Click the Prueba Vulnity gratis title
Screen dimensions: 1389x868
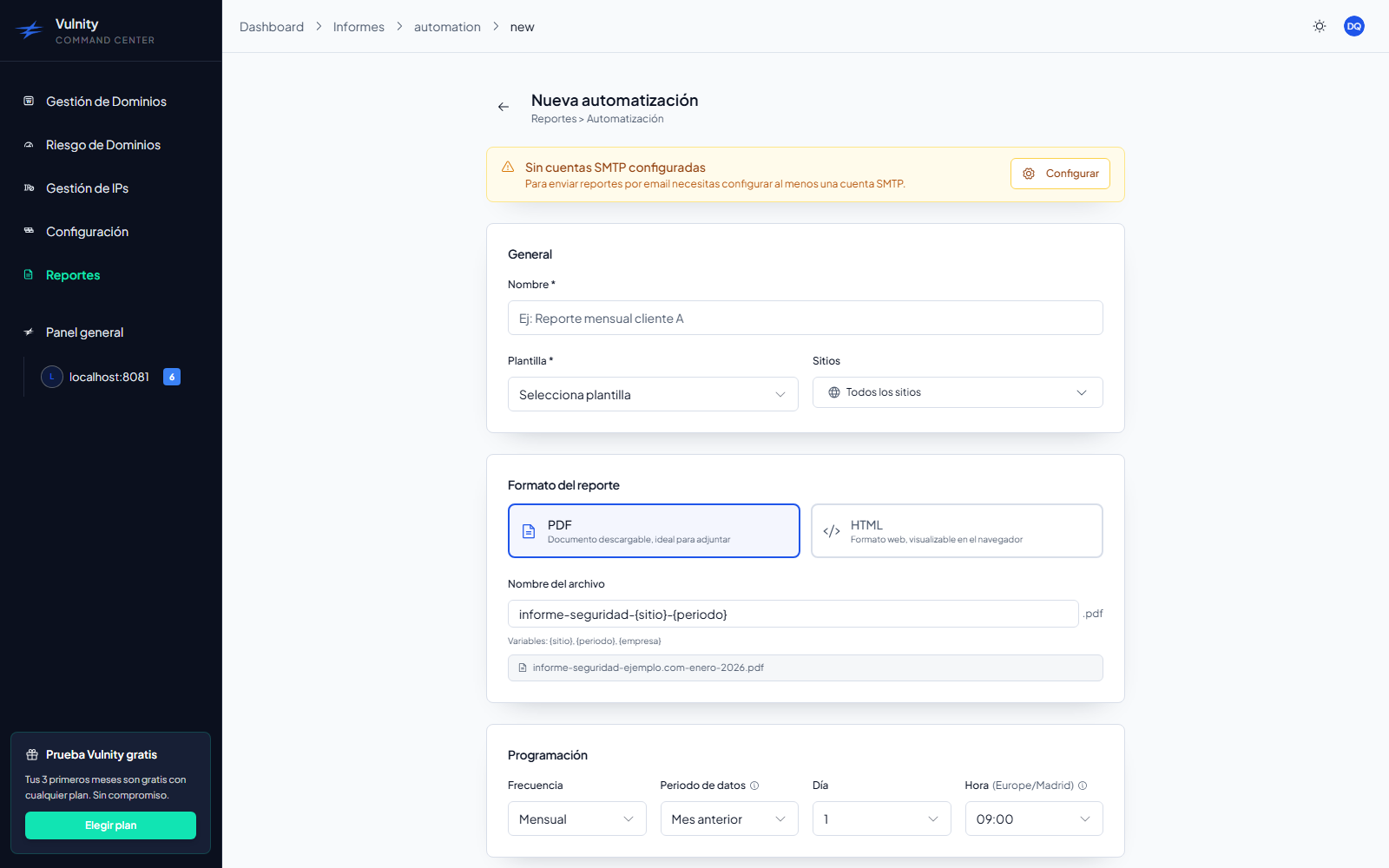point(102,754)
